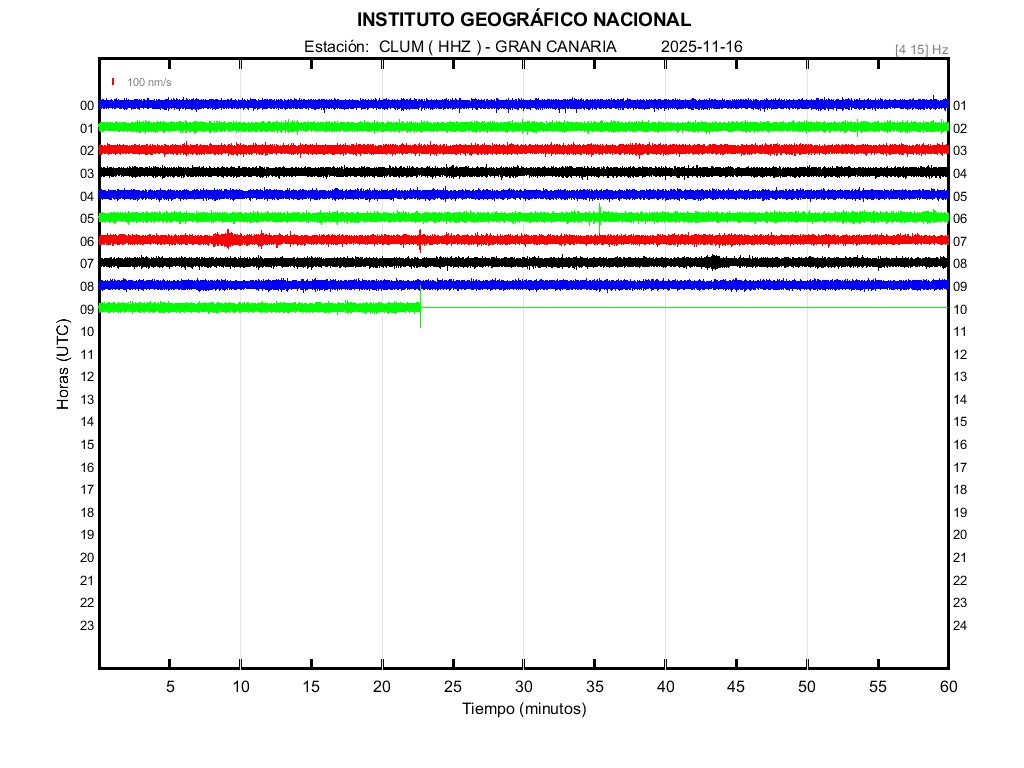The image size is (1024, 768).
Task: Click the Tiempo (minutos) axis label
Action: pyautogui.click(x=524, y=709)
